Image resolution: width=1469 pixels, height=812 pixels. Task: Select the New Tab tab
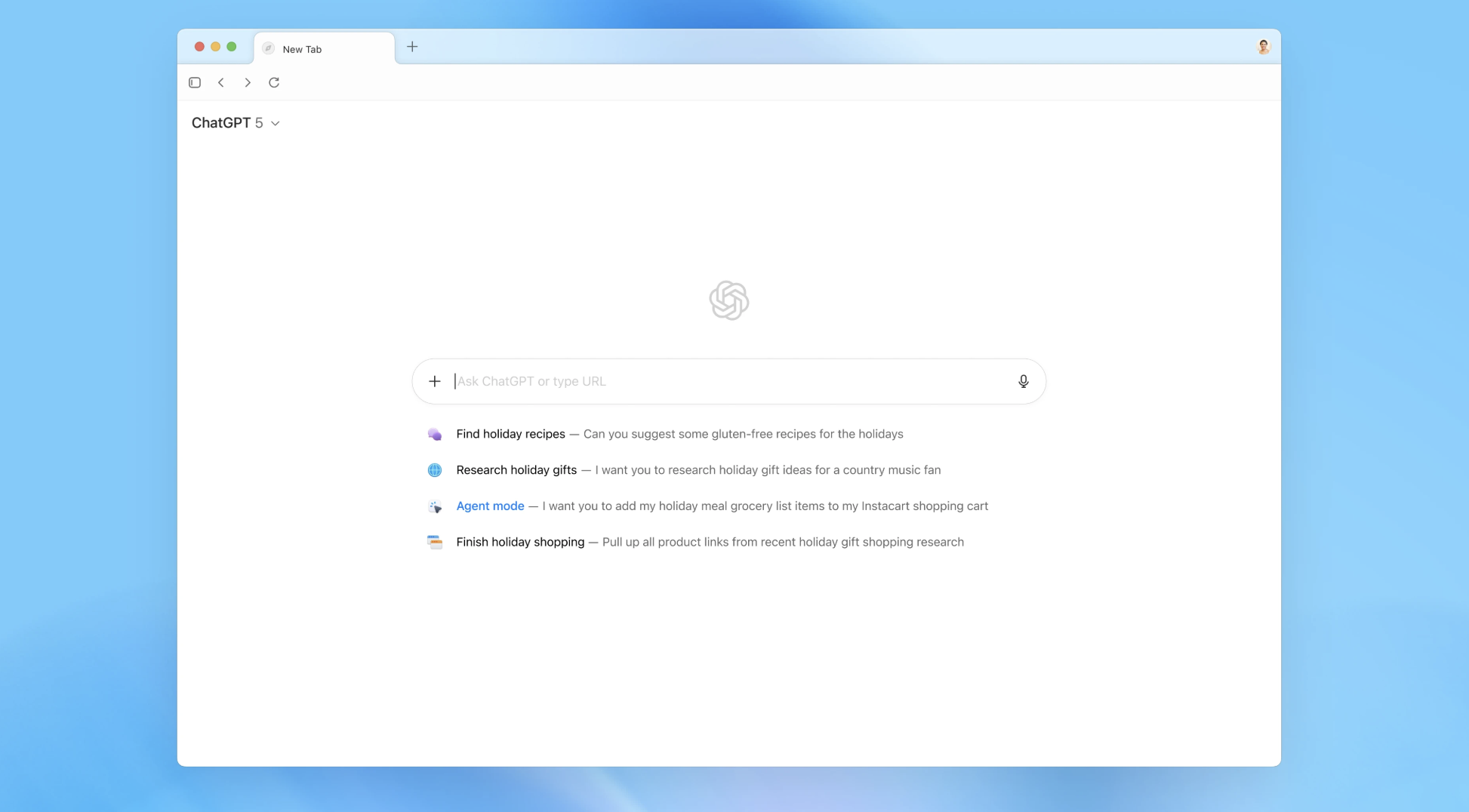(323, 49)
